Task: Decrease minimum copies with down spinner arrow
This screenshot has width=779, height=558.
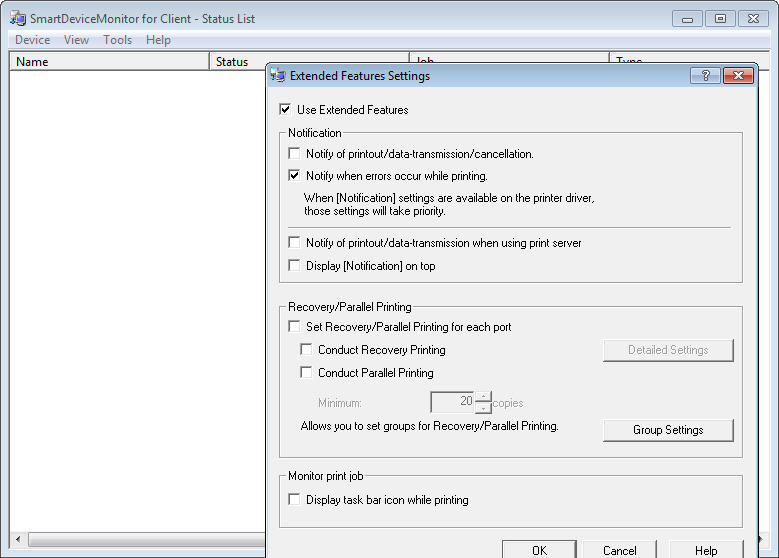Action: coord(483,408)
